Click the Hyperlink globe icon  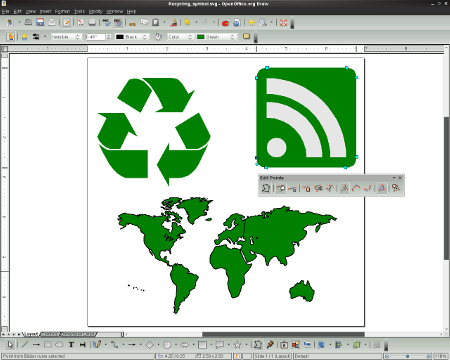click(237, 22)
